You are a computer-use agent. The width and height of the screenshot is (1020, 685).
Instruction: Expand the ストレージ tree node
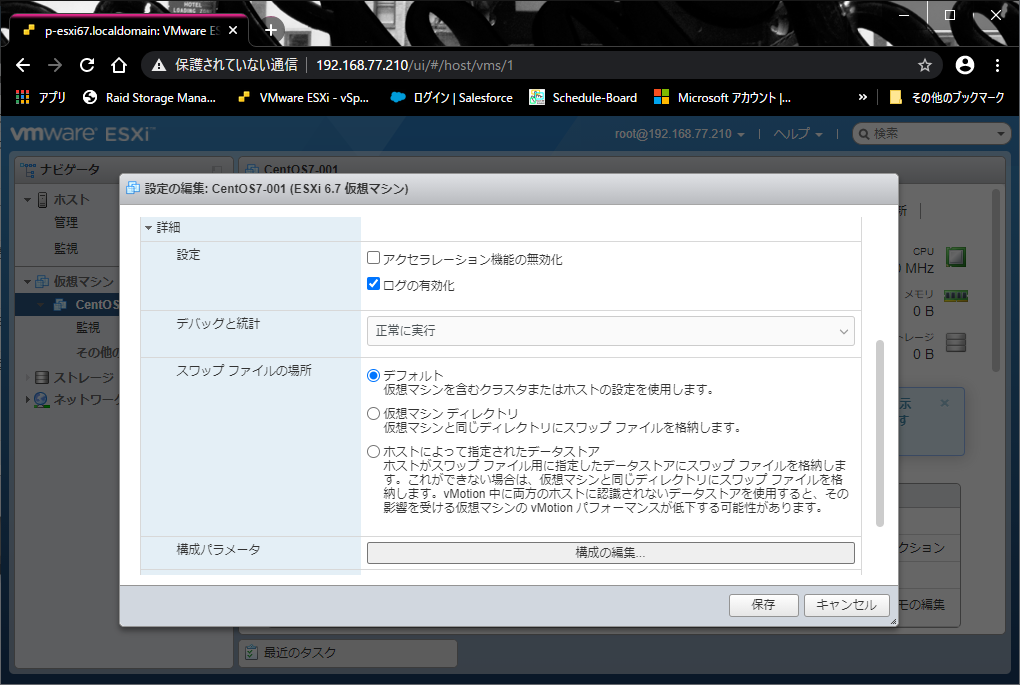coord(27,377)
